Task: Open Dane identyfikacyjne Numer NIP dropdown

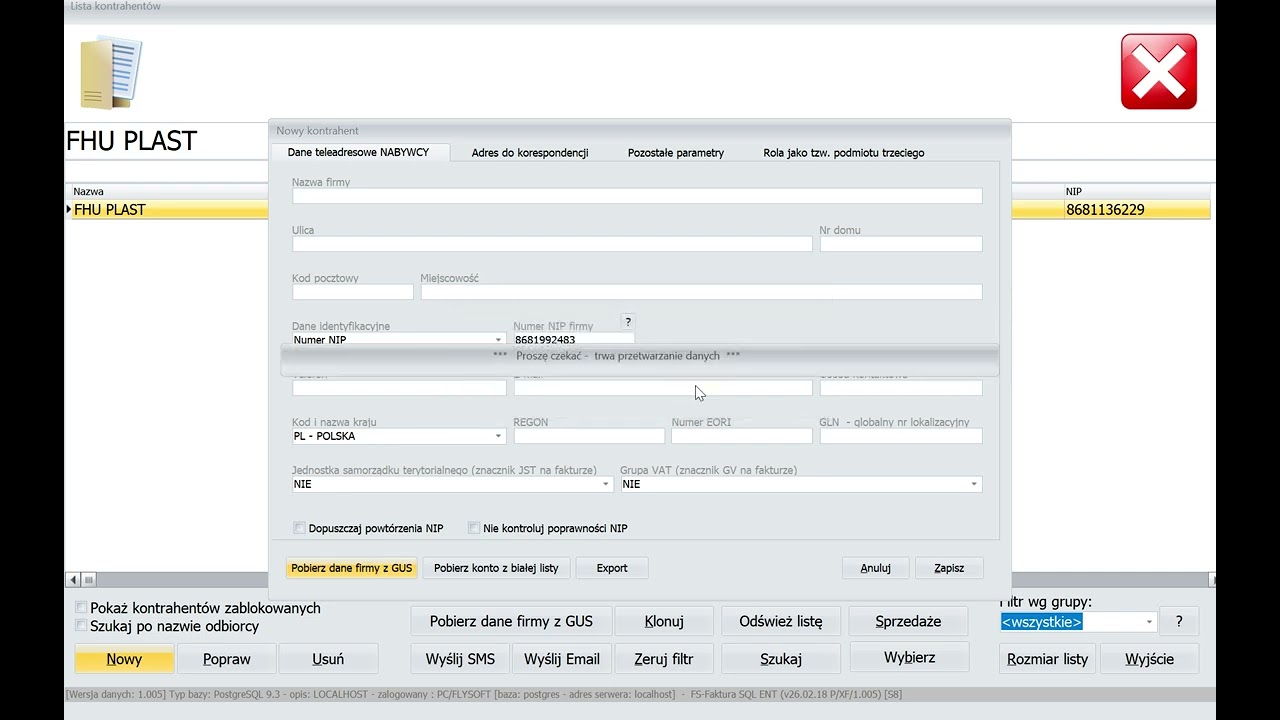Action: [498, 340]
